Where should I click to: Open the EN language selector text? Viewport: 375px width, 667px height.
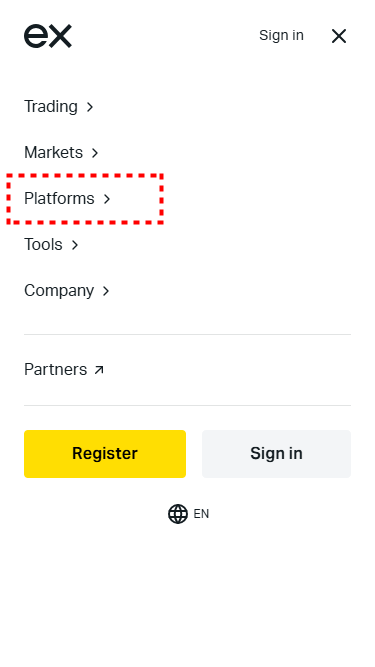(x=202, y=514)
